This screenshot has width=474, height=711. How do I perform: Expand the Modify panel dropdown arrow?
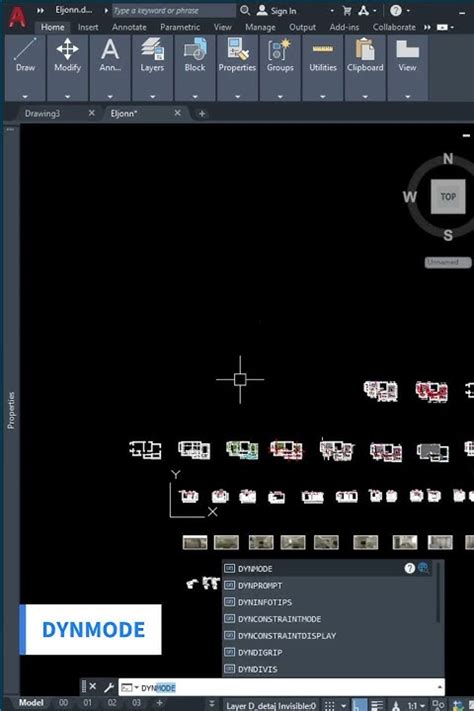coord(67,97)
